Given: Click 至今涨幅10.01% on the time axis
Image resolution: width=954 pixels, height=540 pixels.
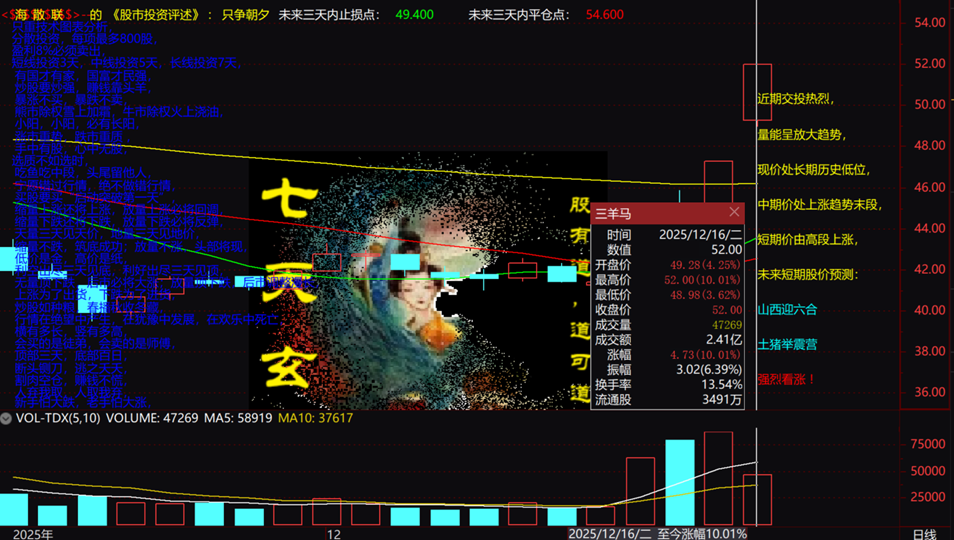Looking at the screenshot, I should 702,534.
